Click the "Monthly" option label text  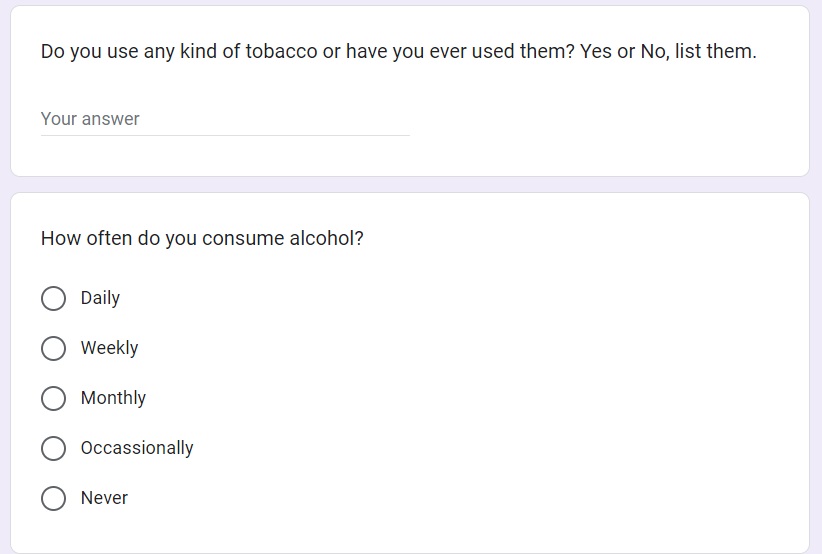coord(113,398)
